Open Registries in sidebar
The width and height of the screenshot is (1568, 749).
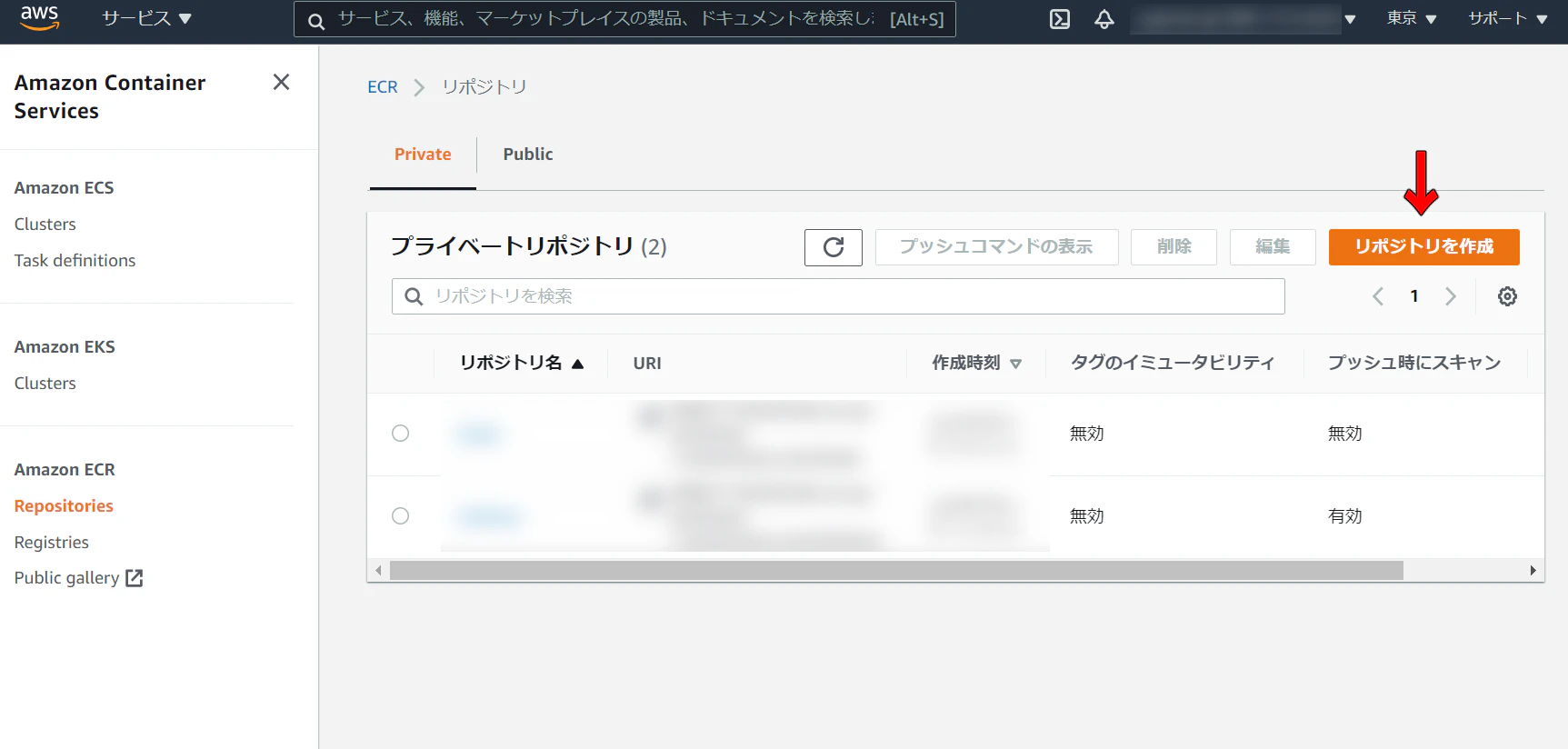tap(52, 543)
